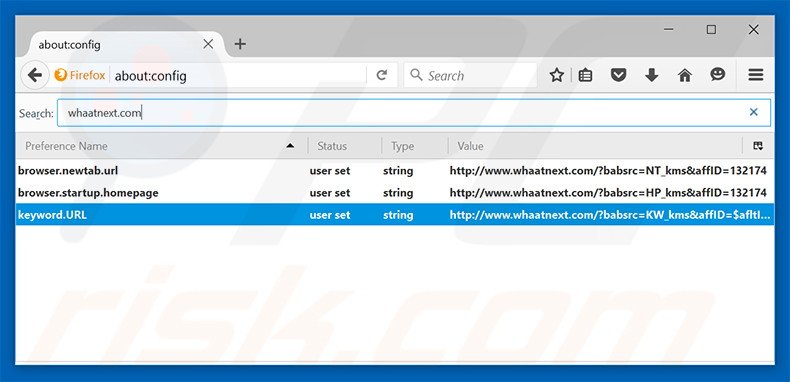Open the Pocket icon
Viewport: 790px width, 382px height.
point(618,76)
